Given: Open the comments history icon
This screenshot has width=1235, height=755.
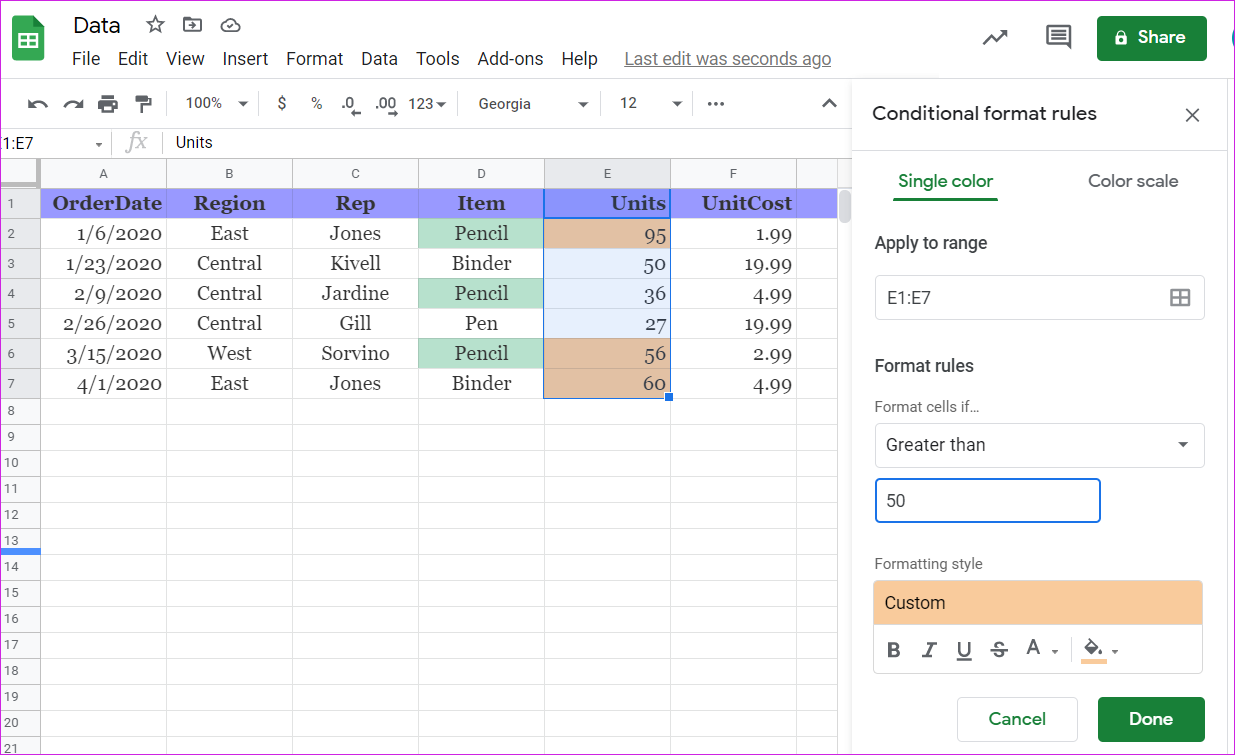Looking at the screenshot, I should [1058, 38].
